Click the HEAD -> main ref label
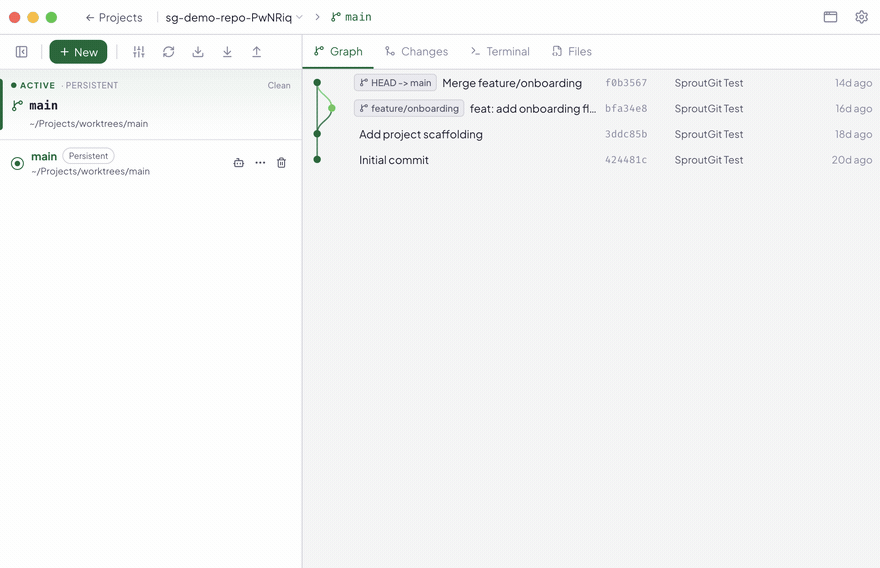Image resolution: width=880 pixels, height=568 pixels. (395, 83)
